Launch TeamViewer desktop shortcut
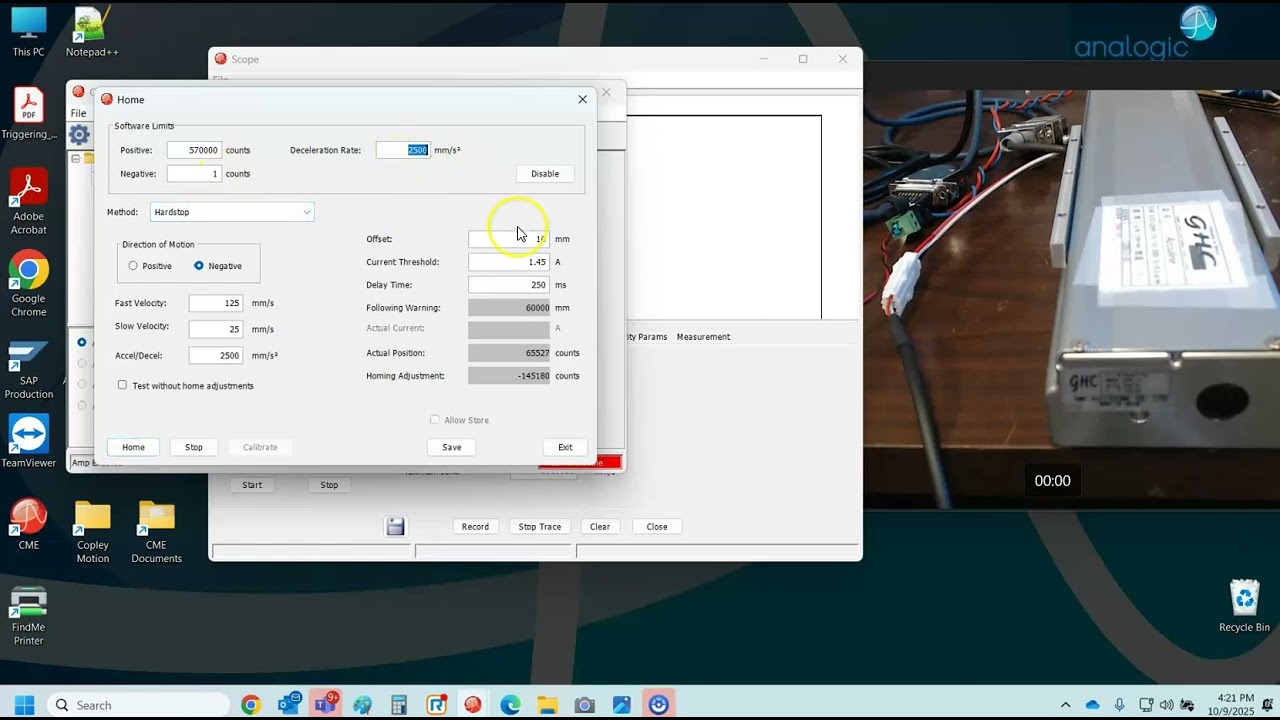The image size is (1280, 720). [x=28, y=442]
